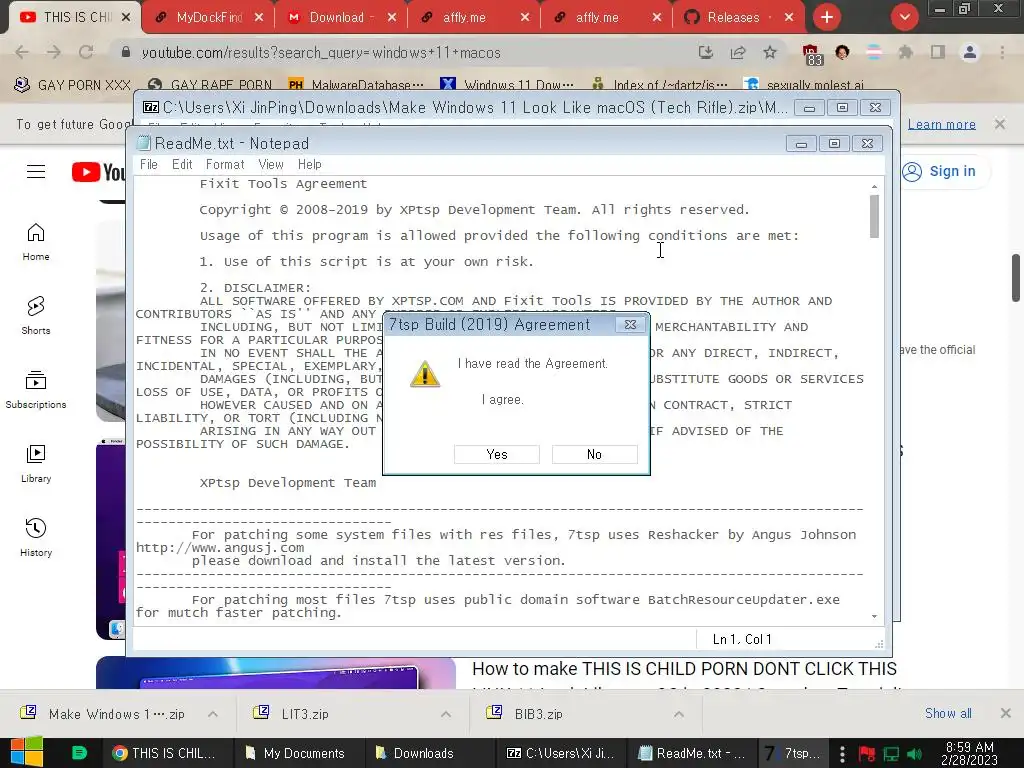Click the 'Ln 1, Col 1' status bar entry
This screenshot has height=768, width=1024.
pos(742,639)
